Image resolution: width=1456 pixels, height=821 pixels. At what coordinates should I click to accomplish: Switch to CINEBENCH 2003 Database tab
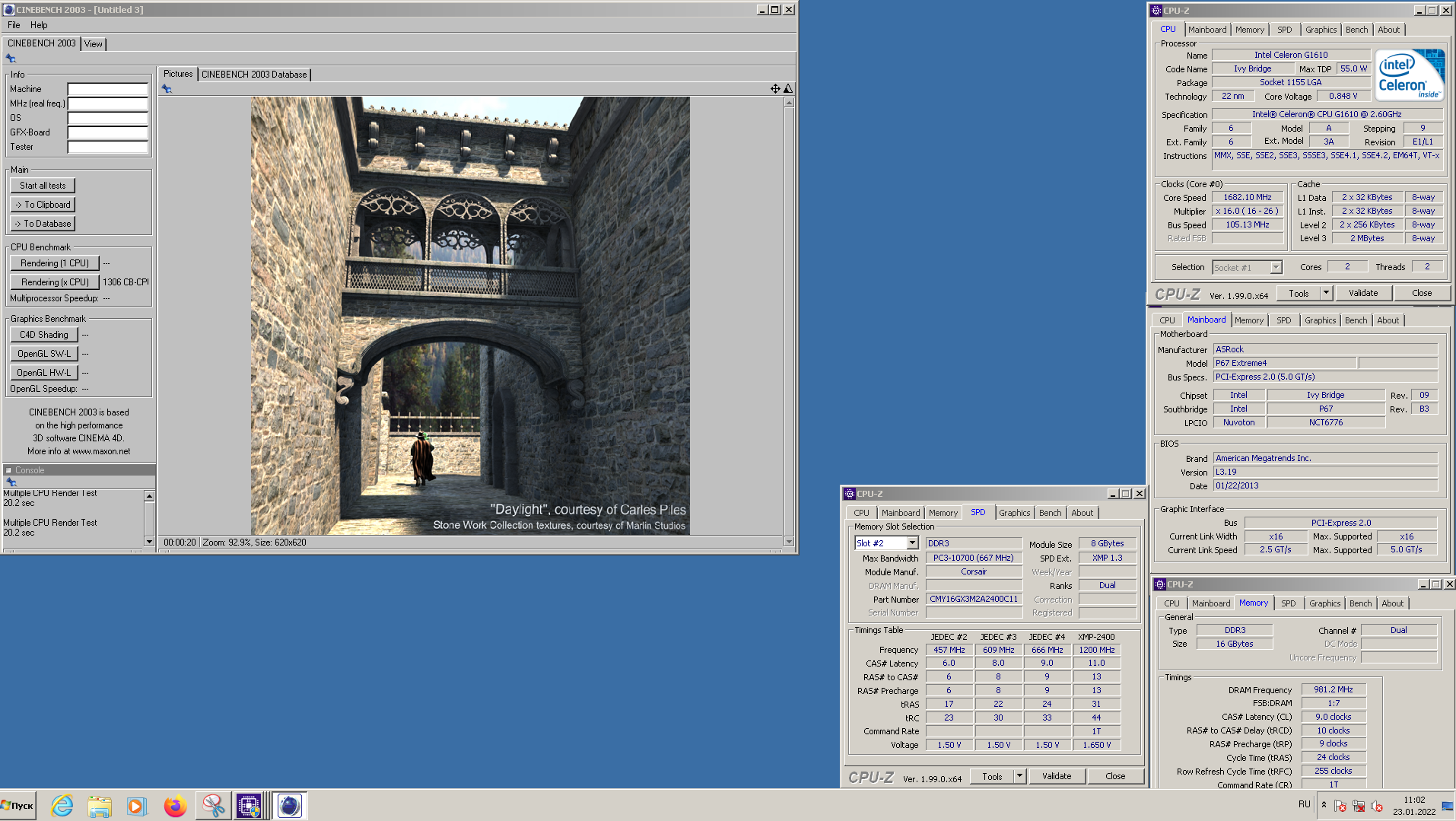[254, 75]
